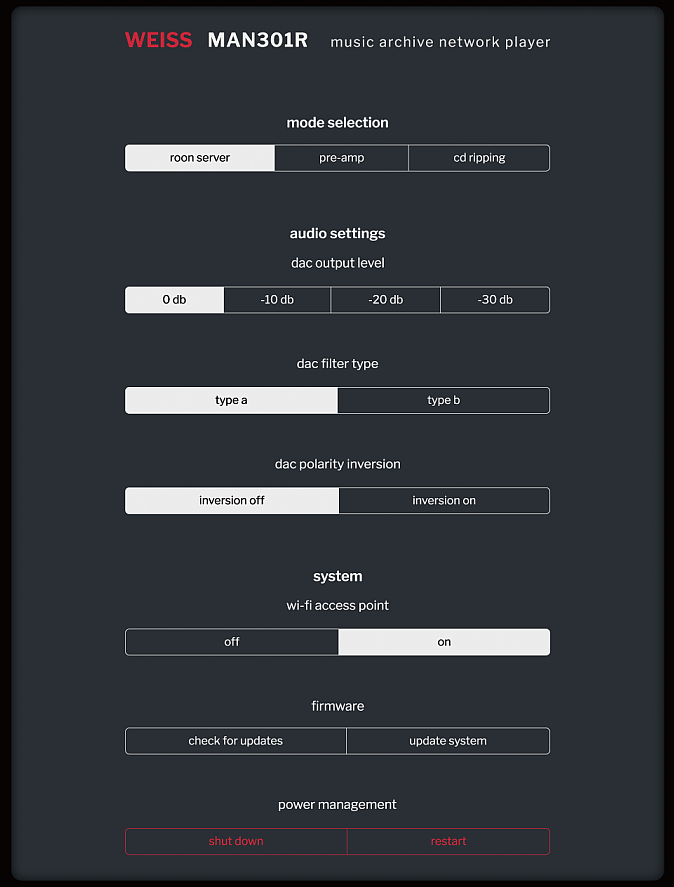Set dac output level to 0 db

pos(175,300)
